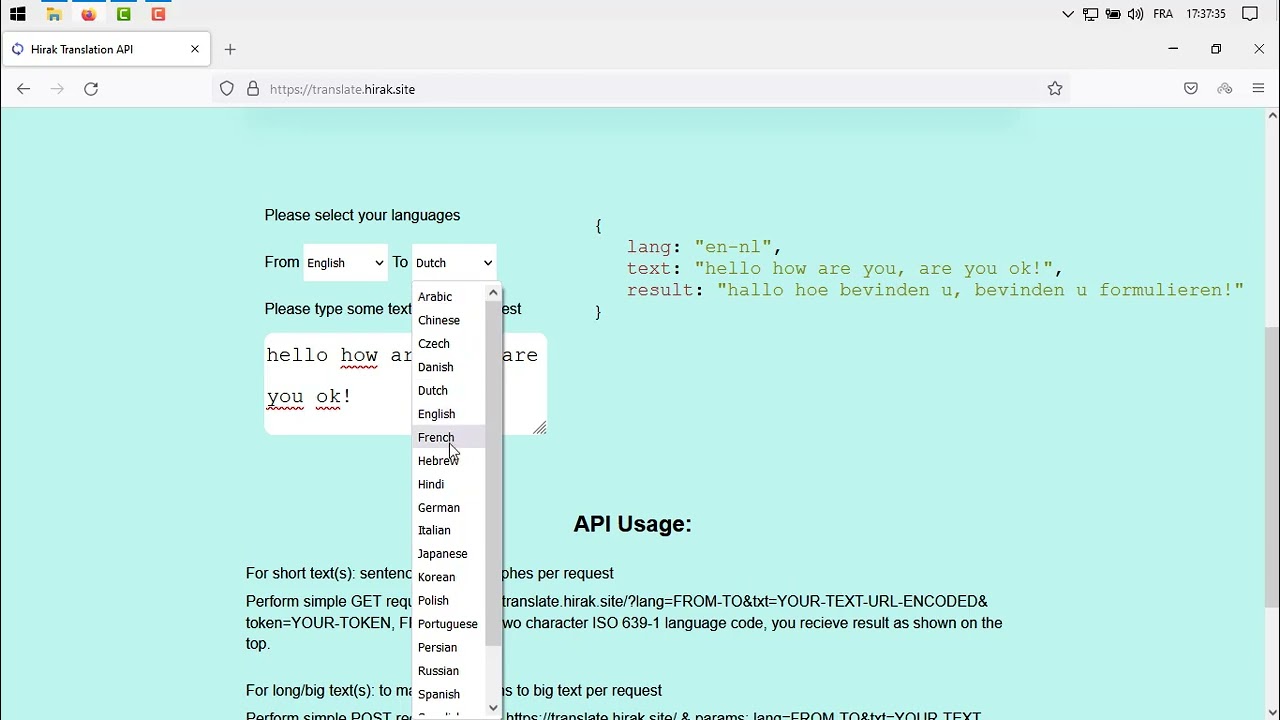Select Hindi as target language

pyautogui.click(x=449, y=484)
